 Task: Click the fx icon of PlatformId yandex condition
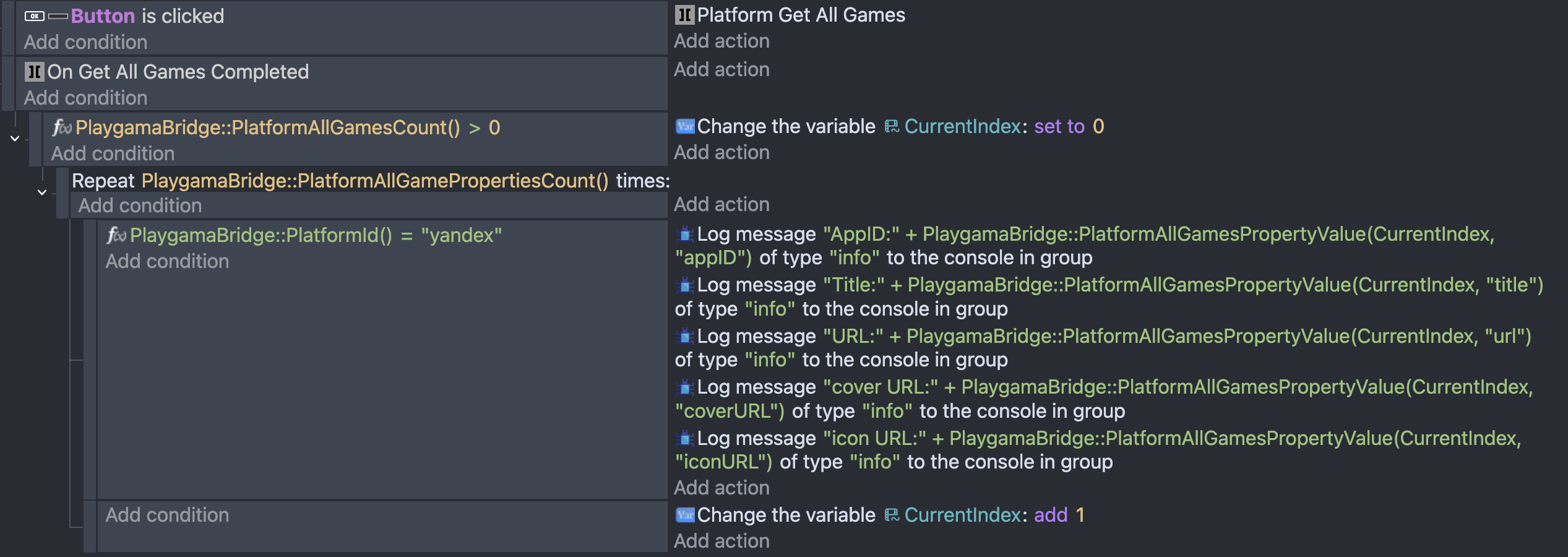point(116,235)
